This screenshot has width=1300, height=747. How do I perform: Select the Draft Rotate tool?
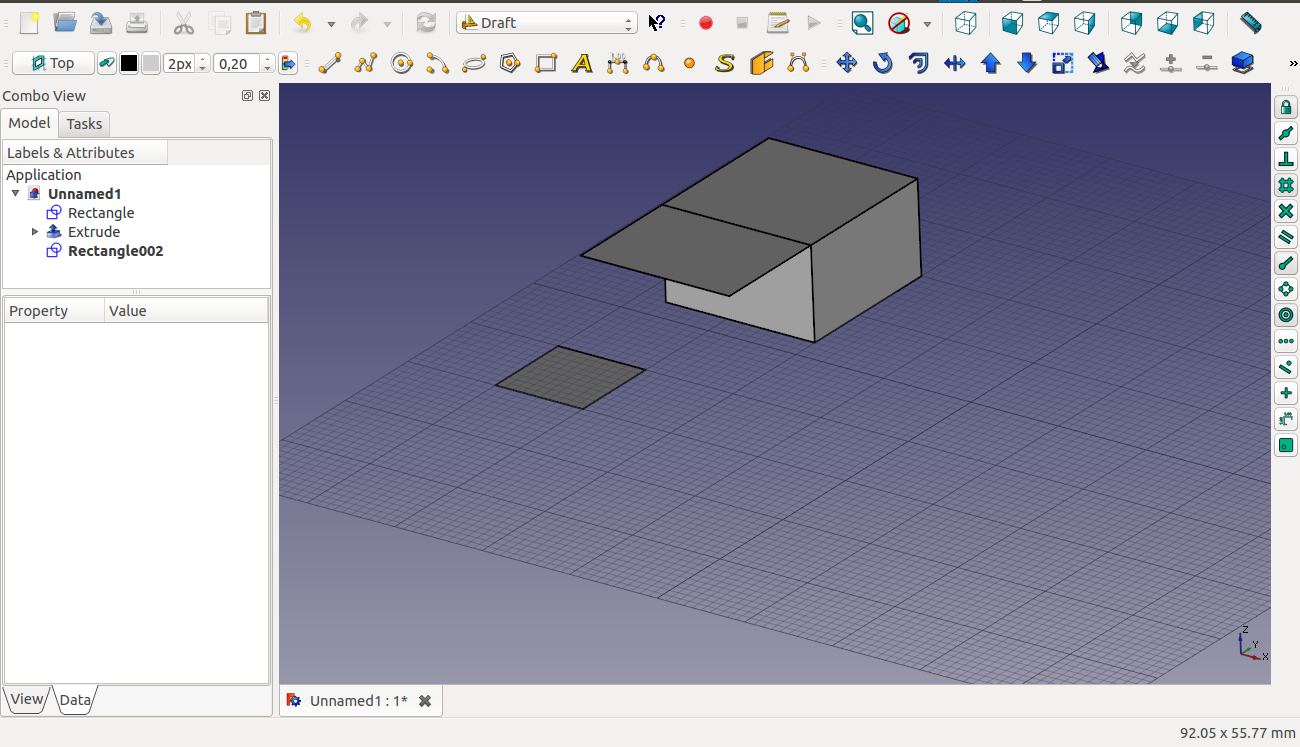(x=882, y=64)
